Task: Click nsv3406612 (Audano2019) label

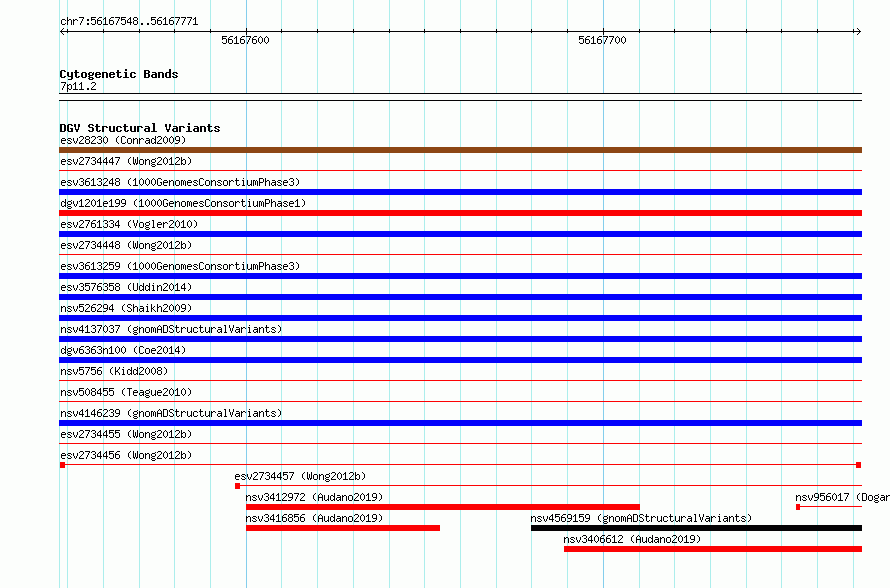Action: tap(632, 539)
